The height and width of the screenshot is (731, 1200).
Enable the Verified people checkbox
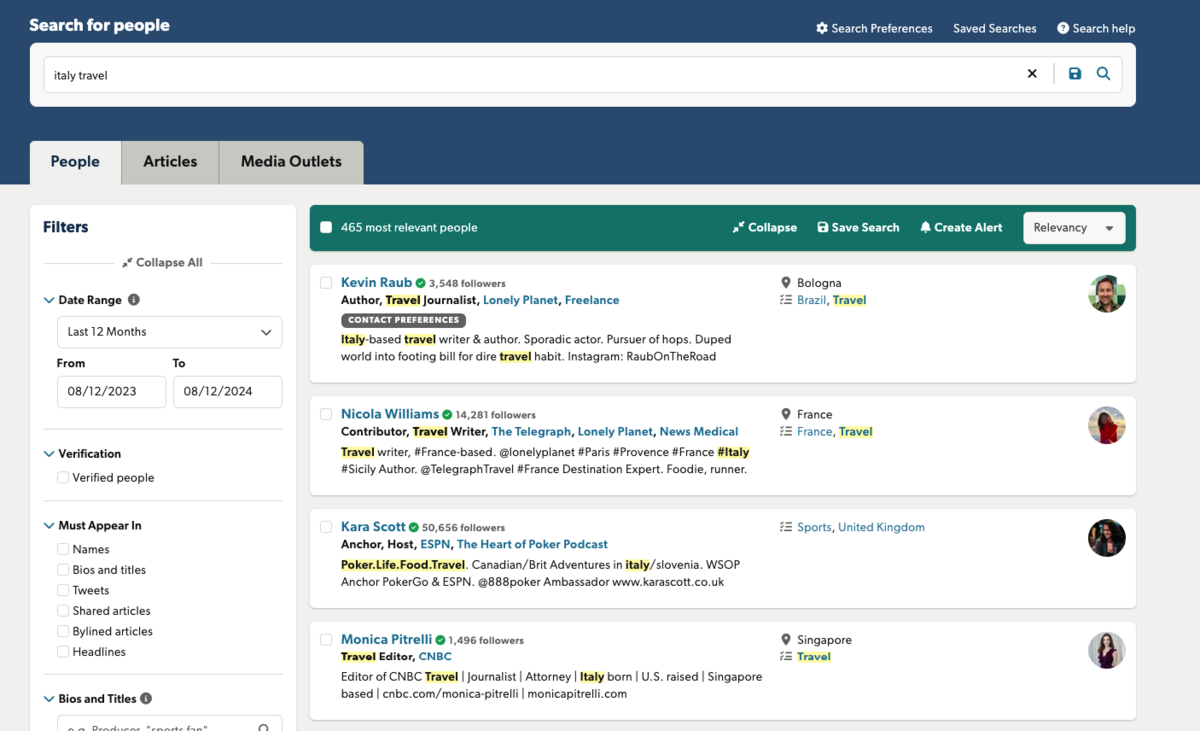click(x=63, y=478)
